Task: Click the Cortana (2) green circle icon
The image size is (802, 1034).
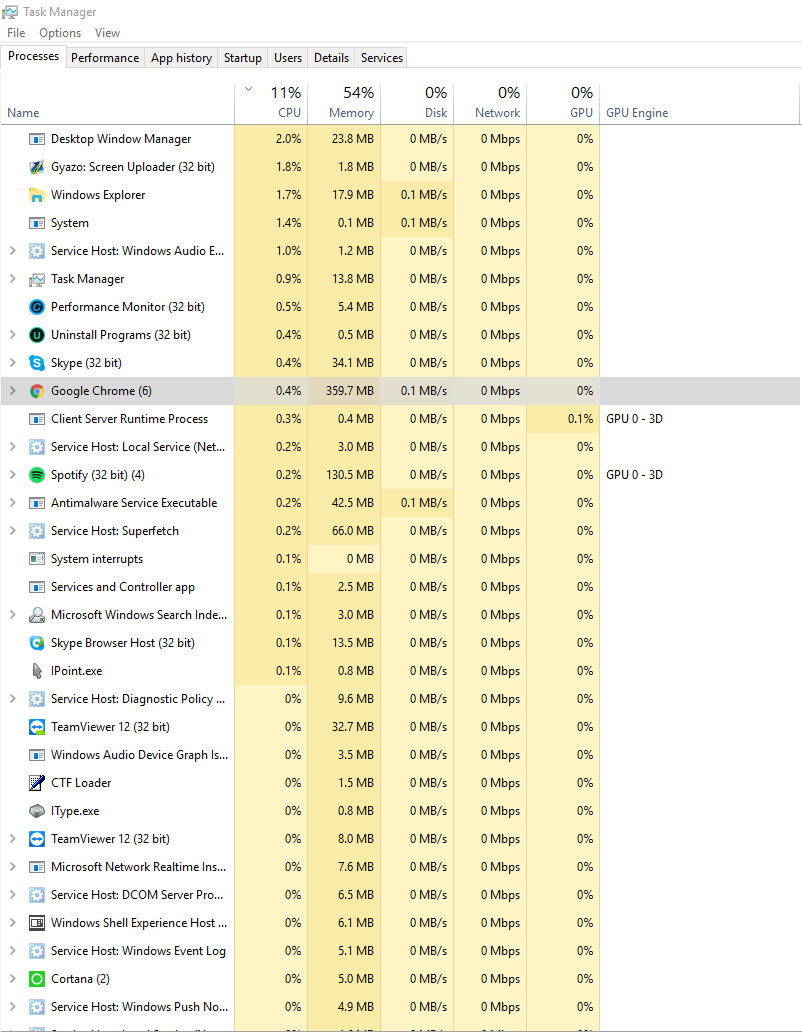Action: tap(37, 979)
